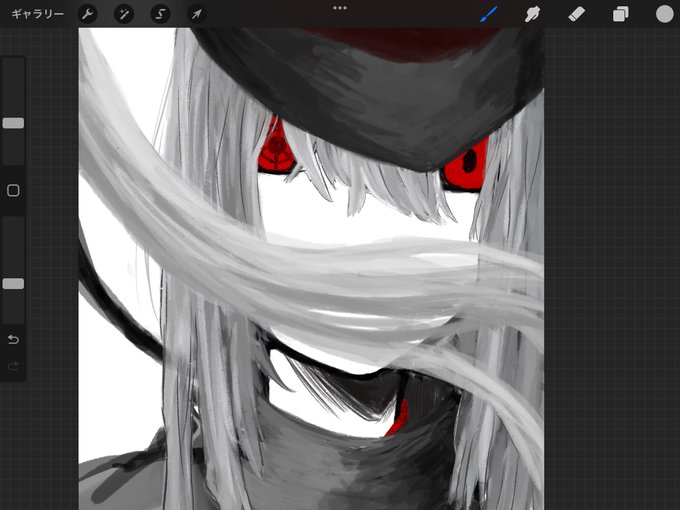Click the dimmed redo arrow
Viewport: 680px width, 510px height.
coord(13,366)
